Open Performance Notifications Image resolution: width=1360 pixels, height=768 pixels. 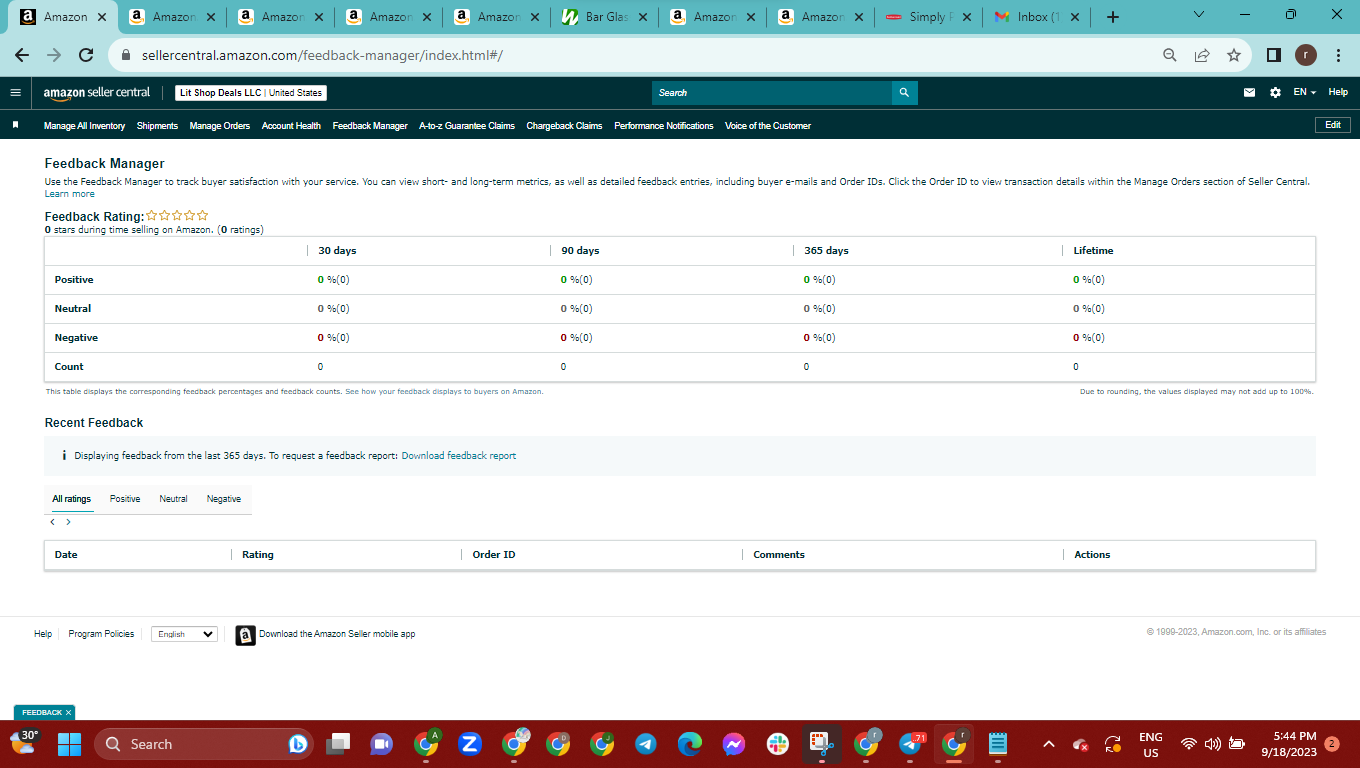pyautogui.click(x=664, y=126)
